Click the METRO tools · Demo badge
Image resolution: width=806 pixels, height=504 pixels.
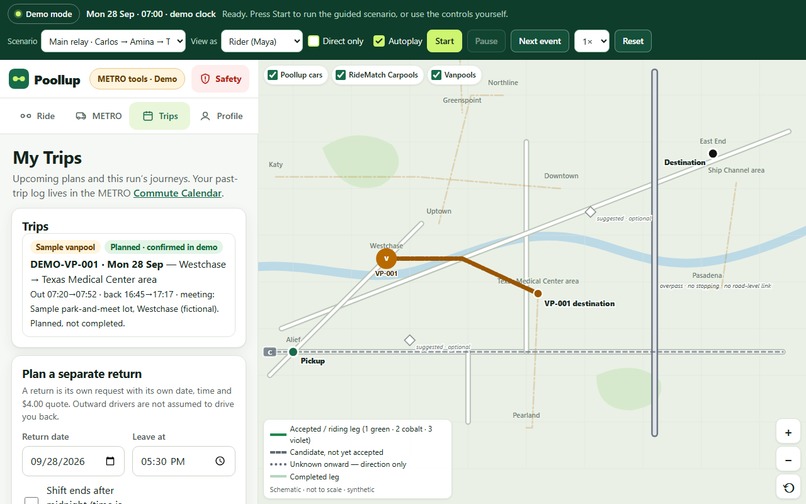point(137,79)
